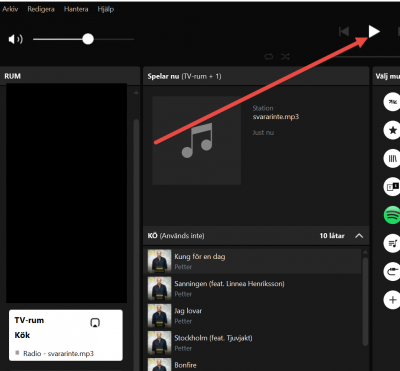The height and width of the screenshot is (371, 400).
Task: Open the radio source icon above Spotify
Action: pyautogui.click(x=392, y=187)
